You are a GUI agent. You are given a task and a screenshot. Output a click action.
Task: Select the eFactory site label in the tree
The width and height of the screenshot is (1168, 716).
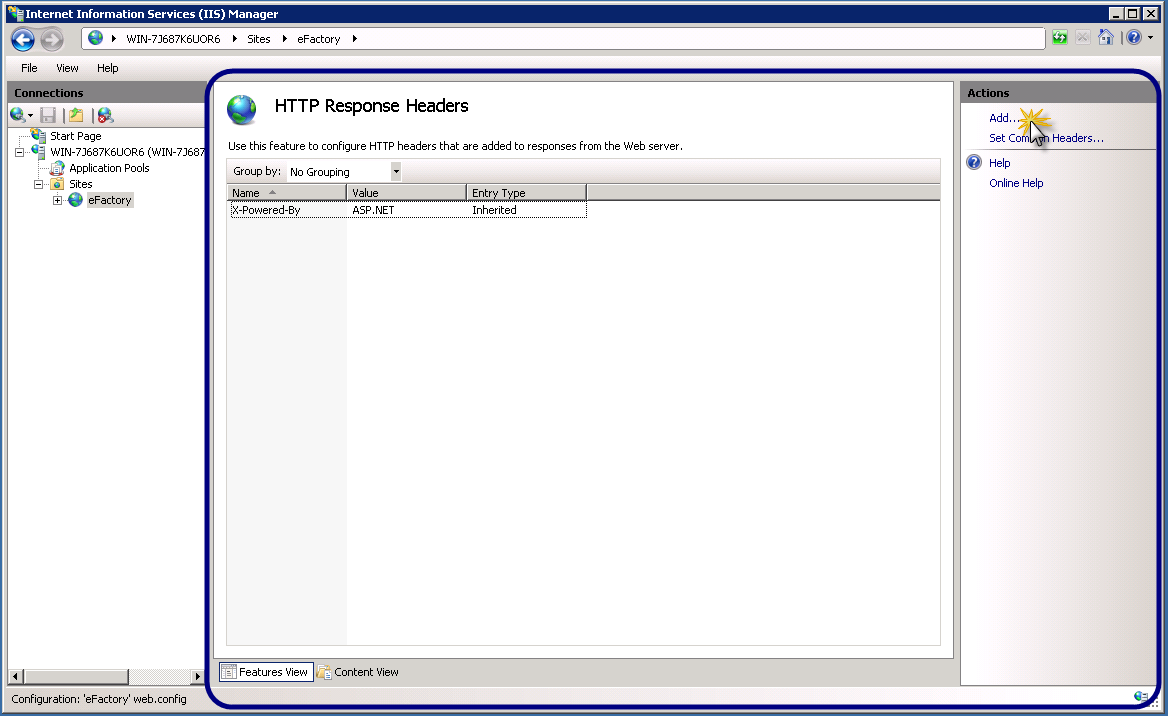tap(110, 200)
